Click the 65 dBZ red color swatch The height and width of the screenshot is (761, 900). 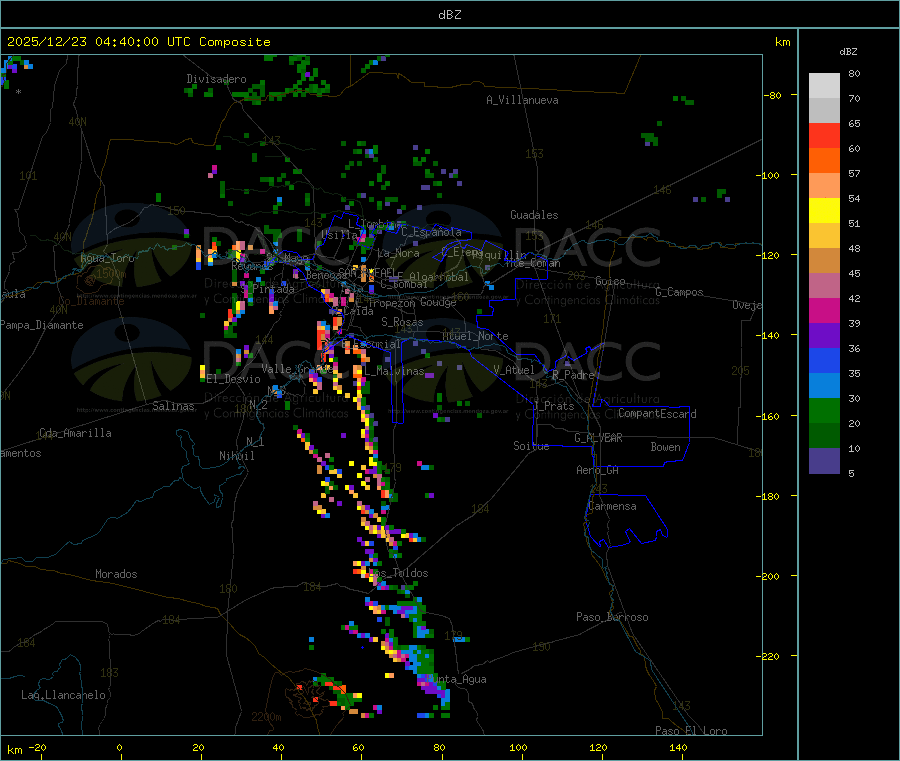pos(824,135)
